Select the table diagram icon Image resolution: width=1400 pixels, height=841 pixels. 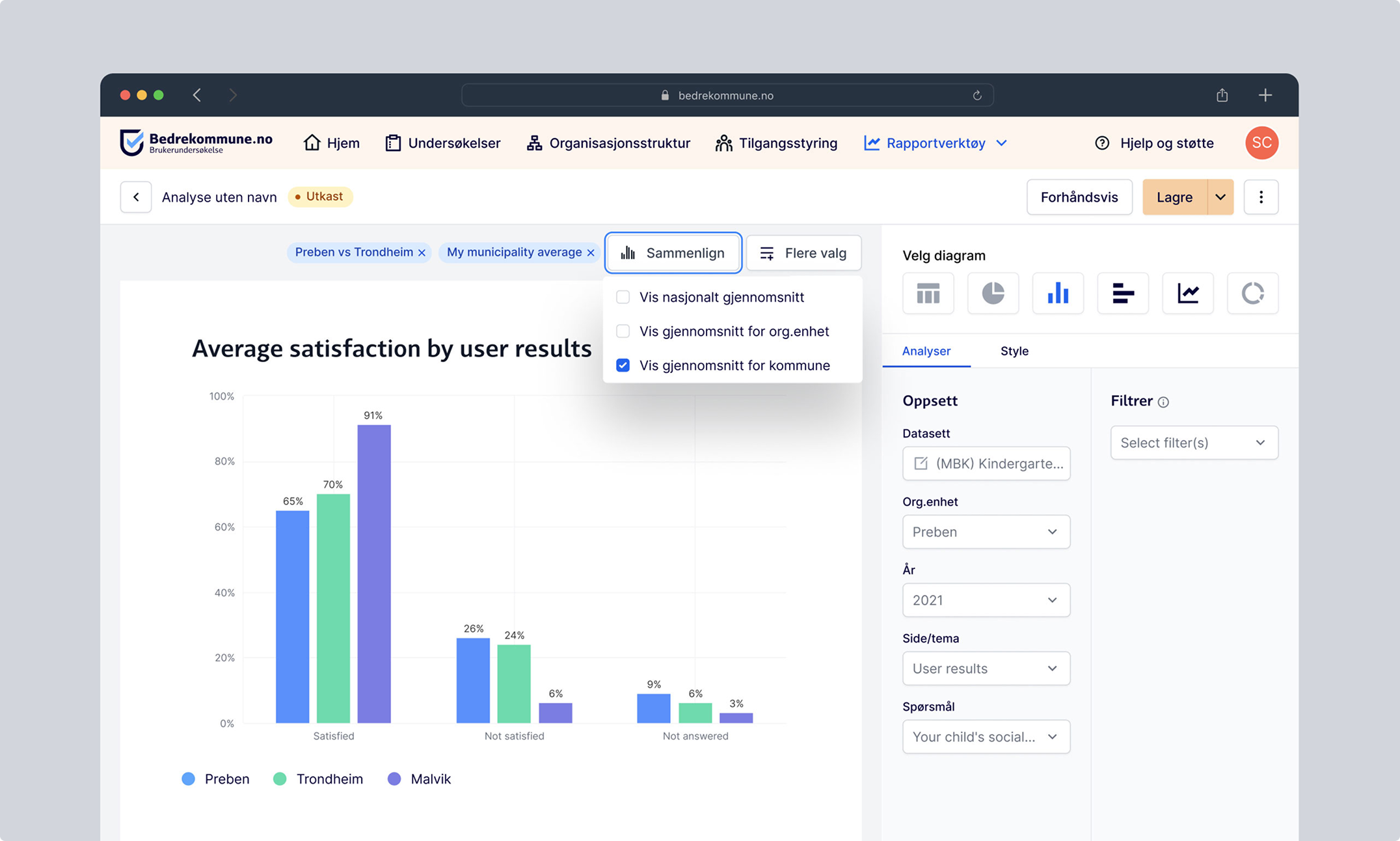point(928,294)
